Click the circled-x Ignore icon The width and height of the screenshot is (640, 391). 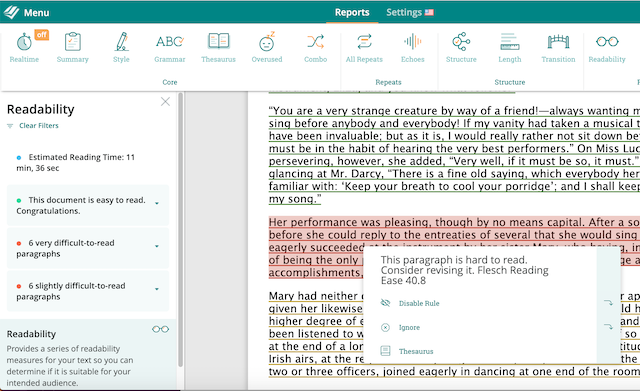385,327
